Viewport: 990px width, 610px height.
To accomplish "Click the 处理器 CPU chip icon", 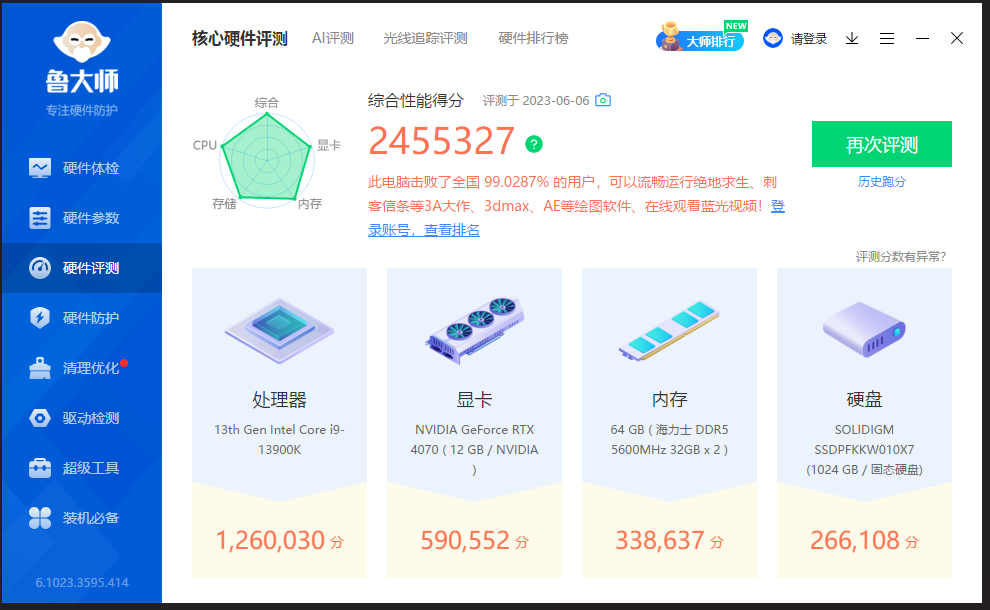I will pyautogui.click(x=279, y=330).
